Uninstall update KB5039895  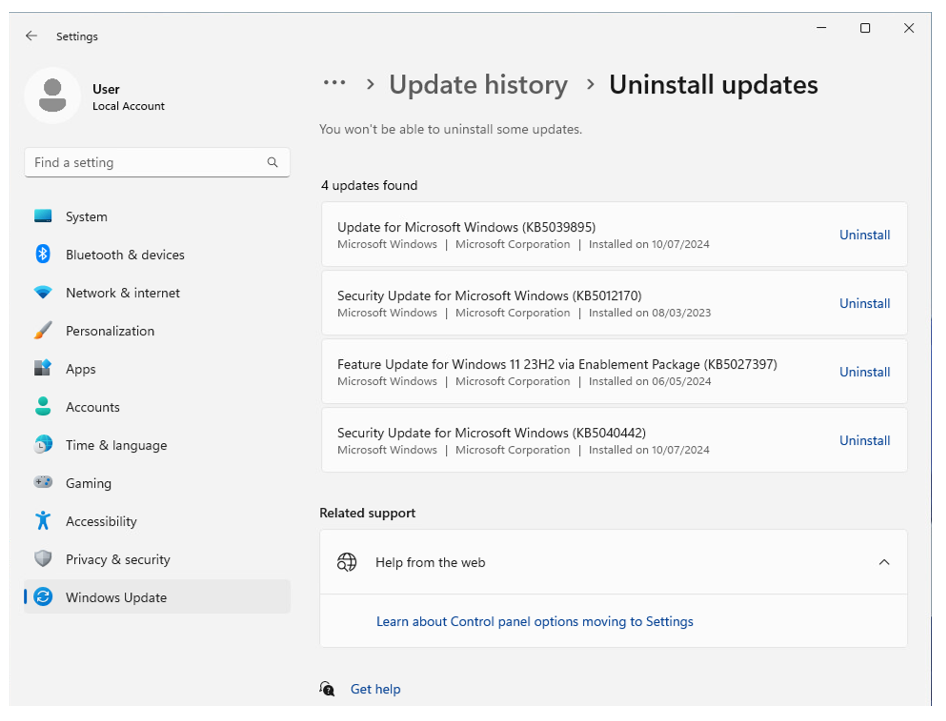tap(864, 235)
